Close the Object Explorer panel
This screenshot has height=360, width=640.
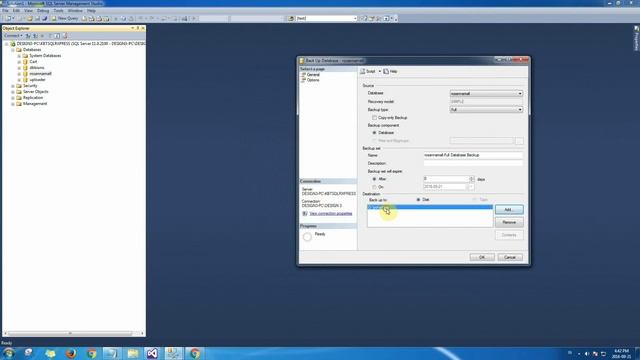143,28
